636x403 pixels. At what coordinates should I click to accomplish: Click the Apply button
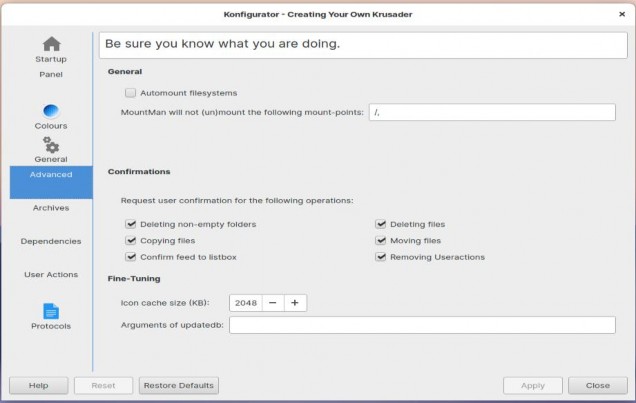click(x=533, y=386)
